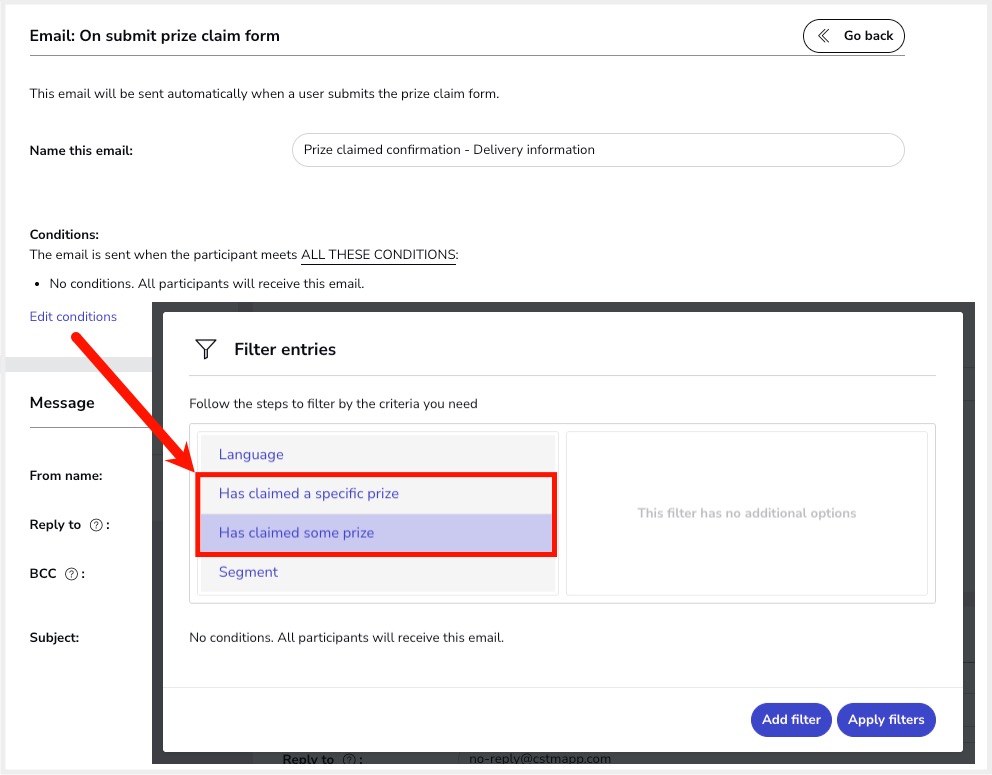Toggle the ALL THESE CONDITIONS rule
The width and height of the screenshot is (992, 775).
379,255
